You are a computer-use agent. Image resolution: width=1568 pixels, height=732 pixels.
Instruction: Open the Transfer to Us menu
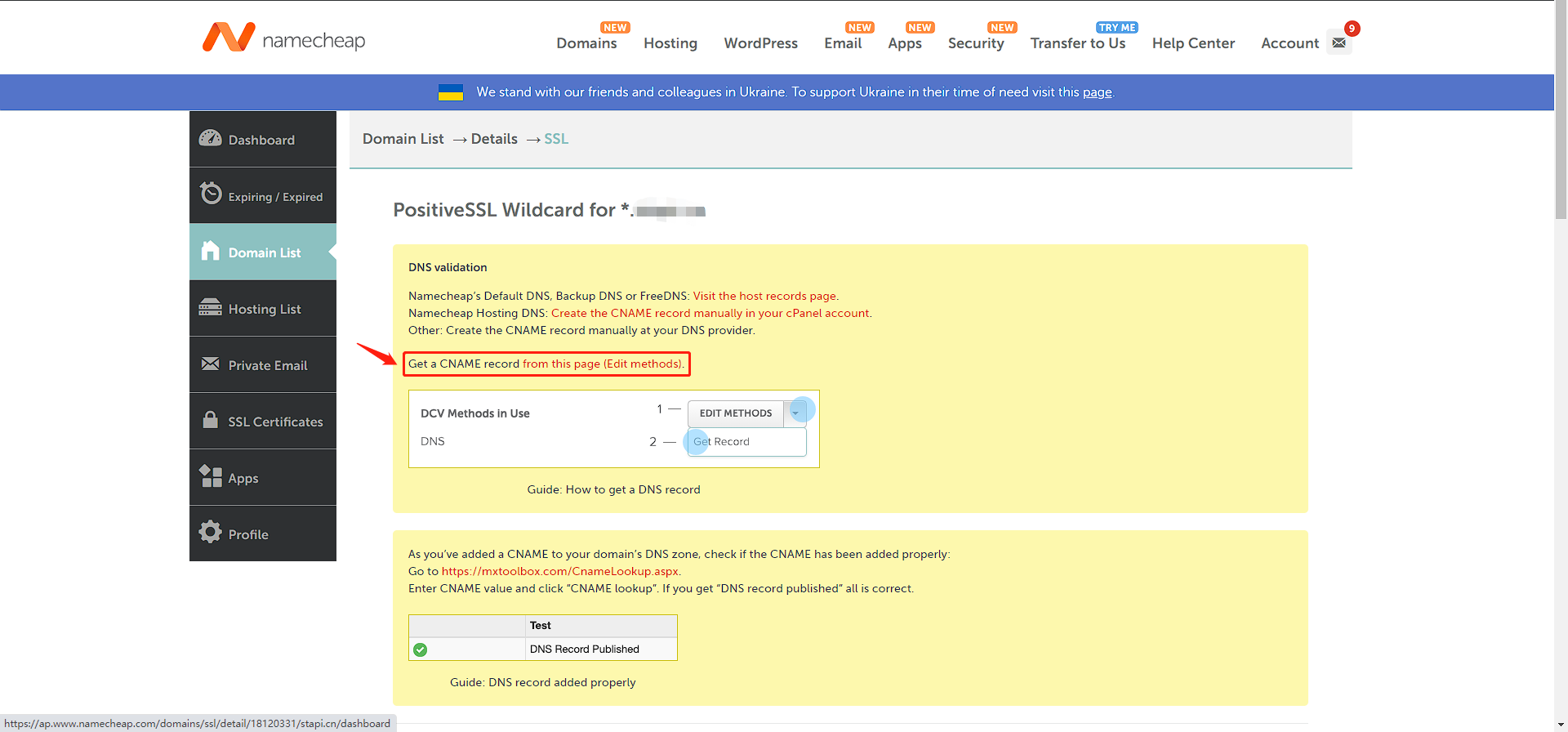pos(1078,43)
